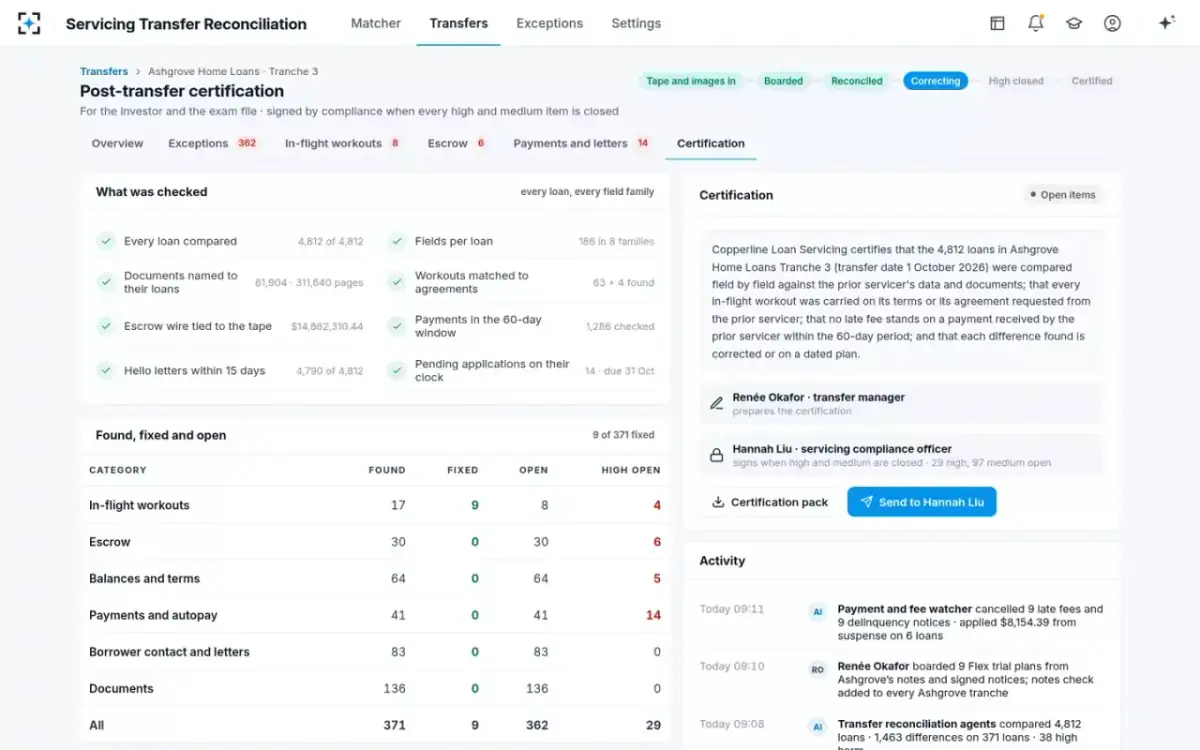This screenshot has height=750, width=1200.
Task: Click the check icon beside Fields per loan
Action: tap(396, 241)
